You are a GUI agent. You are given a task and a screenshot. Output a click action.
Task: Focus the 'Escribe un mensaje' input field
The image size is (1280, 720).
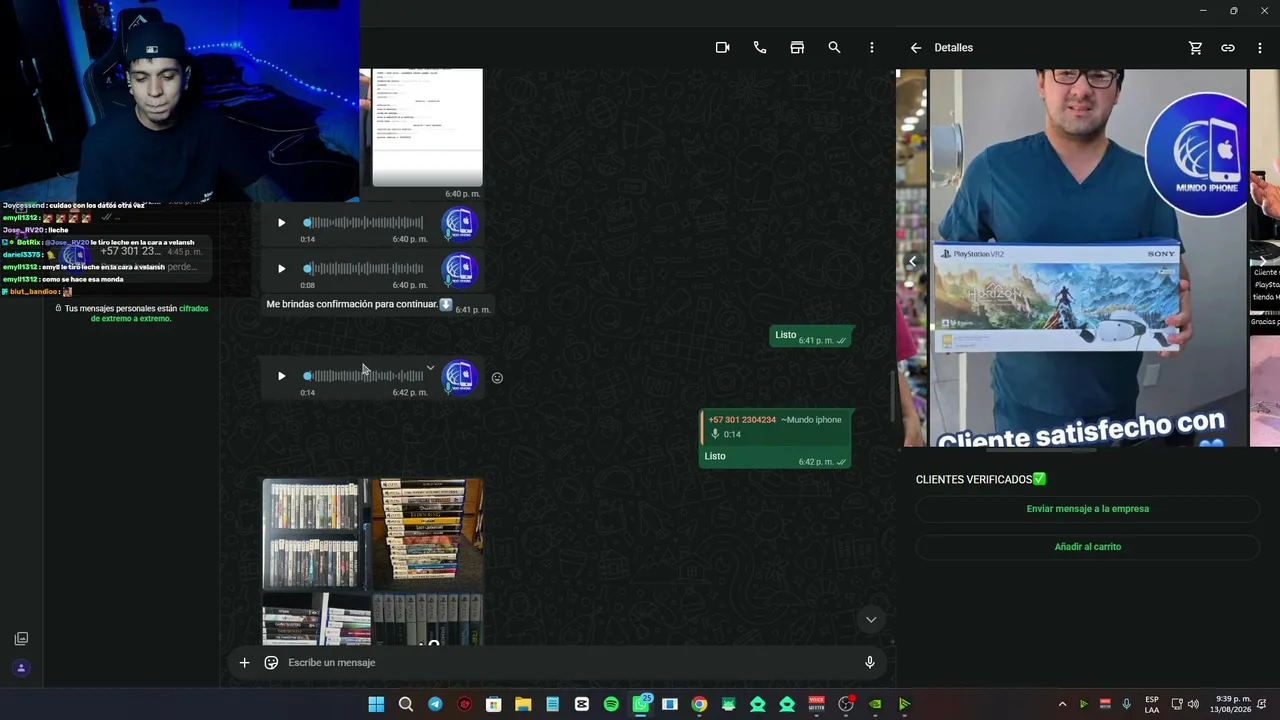coord(570,663)
